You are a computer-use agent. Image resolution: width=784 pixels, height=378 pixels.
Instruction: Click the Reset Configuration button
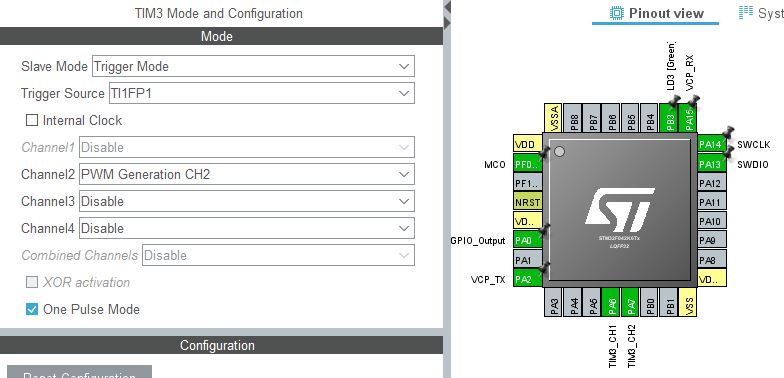[x=79, y=372]
